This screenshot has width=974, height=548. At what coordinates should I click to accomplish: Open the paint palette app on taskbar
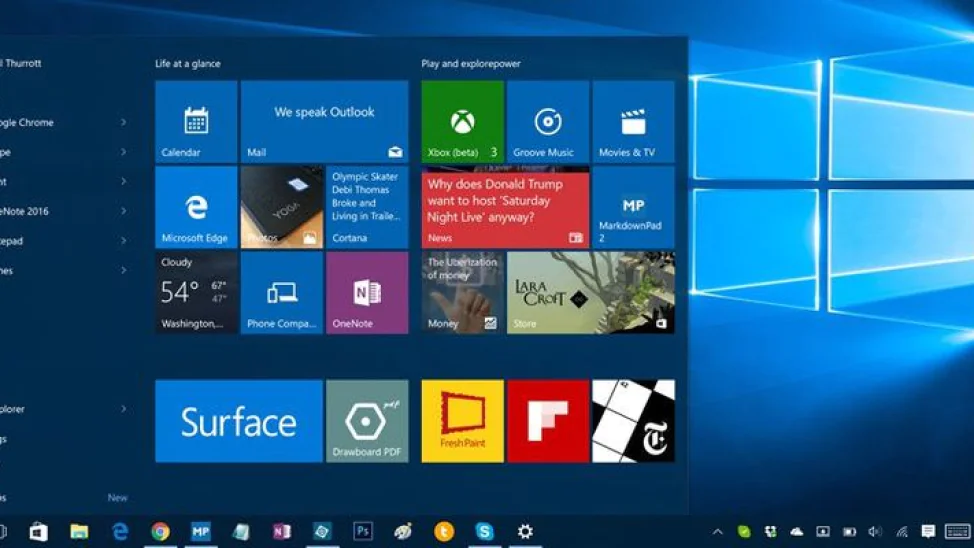coord(403,532)
